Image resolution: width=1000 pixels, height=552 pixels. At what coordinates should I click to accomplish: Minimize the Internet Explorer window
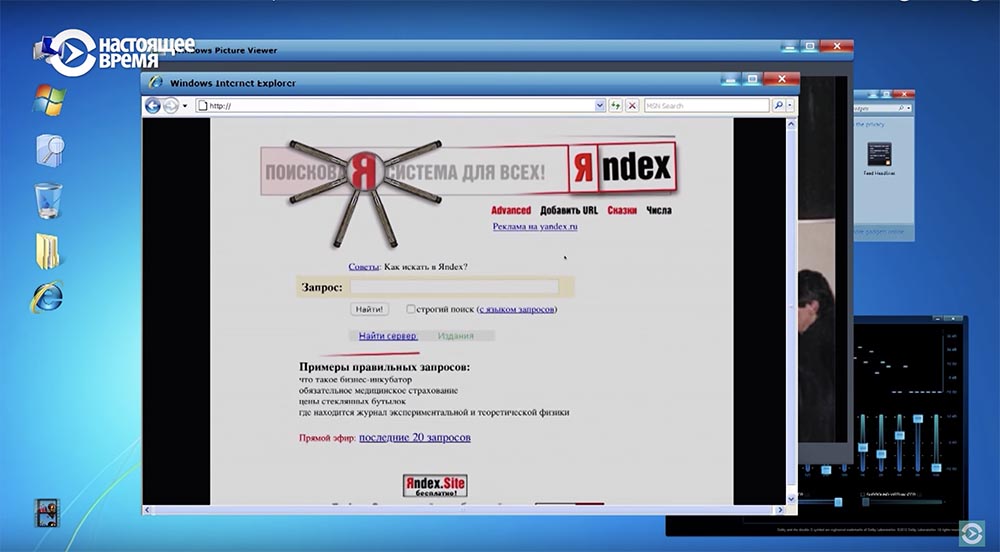tap(731, 79)
